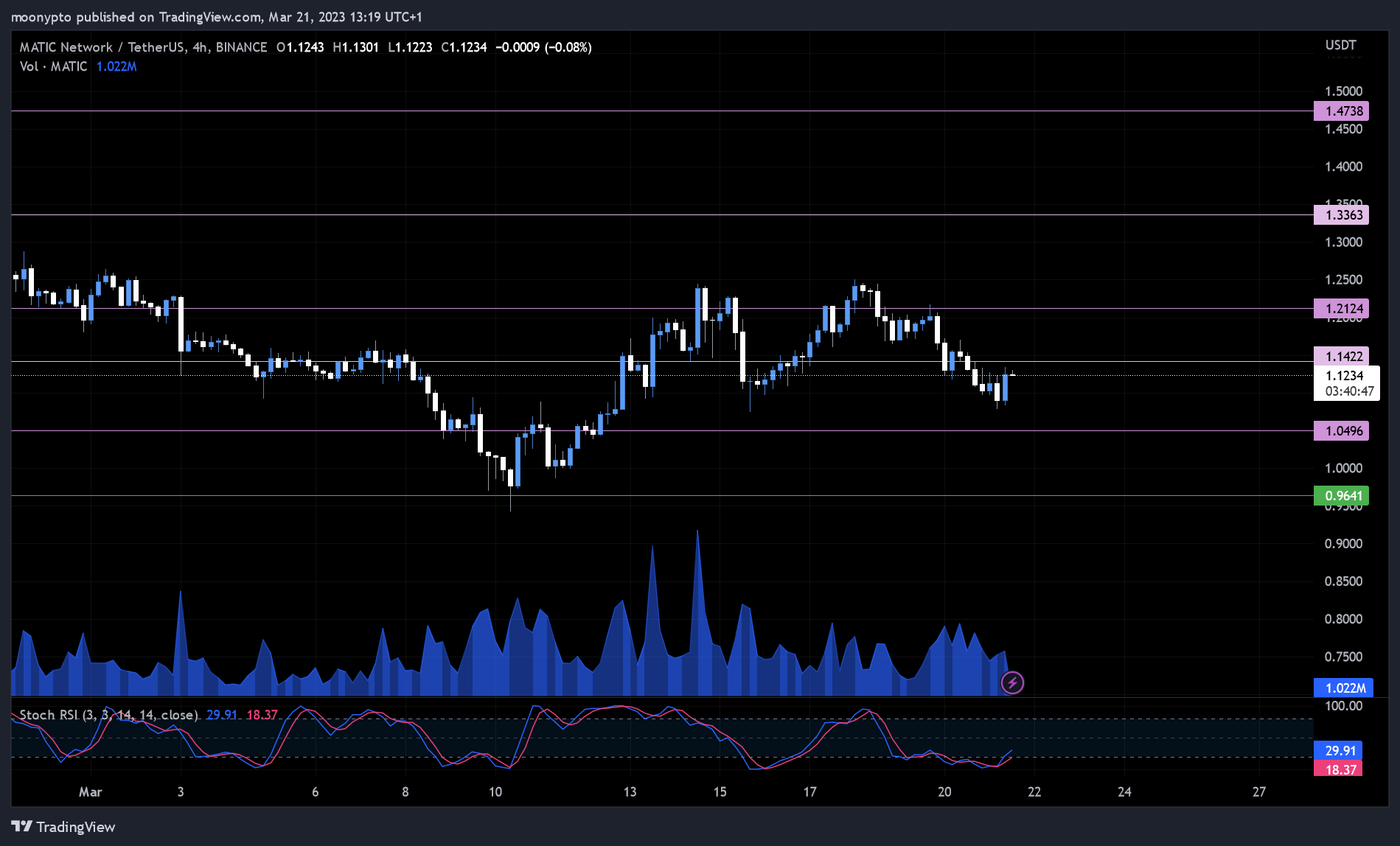Click the blue 29.91 Stoch RSI axis label
Image resolution: width=1400 pixels, height=846 pixels.
click(1338, 751)
